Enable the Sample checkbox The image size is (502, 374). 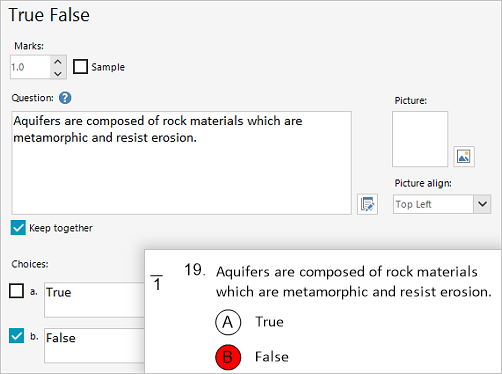(80, 67)
